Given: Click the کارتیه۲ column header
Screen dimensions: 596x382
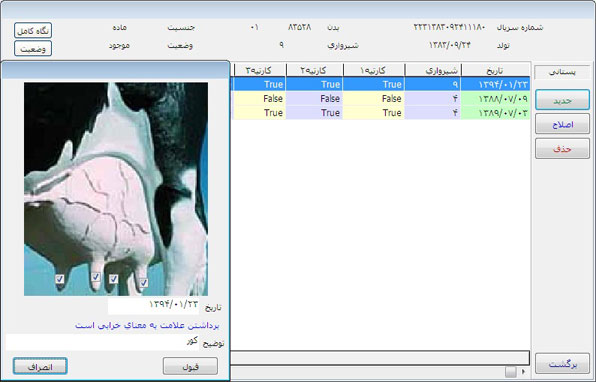Looking at the screenshot, I should [x=314, y=70].
